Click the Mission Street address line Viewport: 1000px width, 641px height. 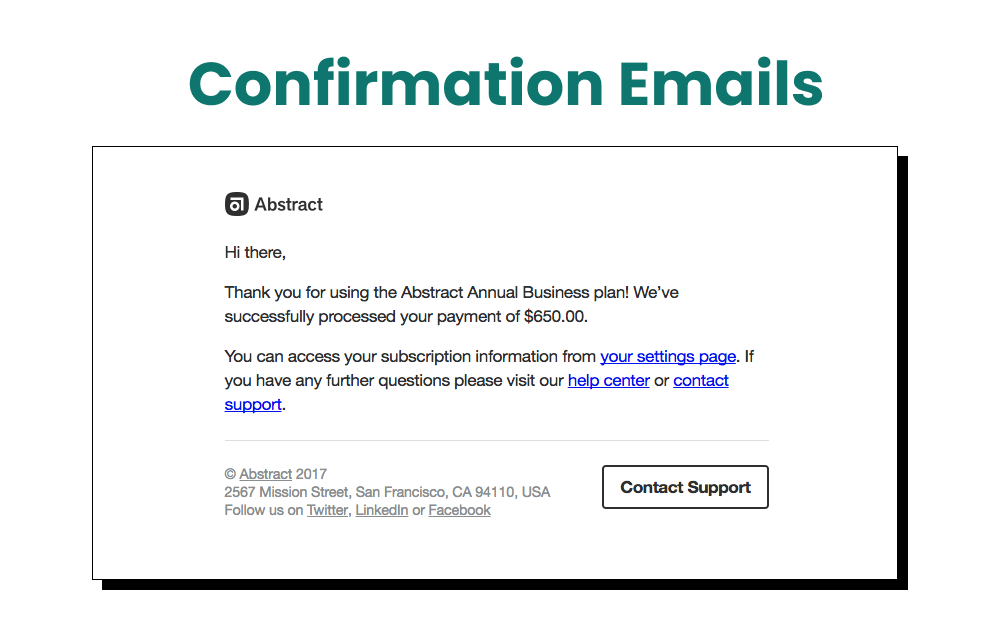pyautogui.click(x=387, y=492)
